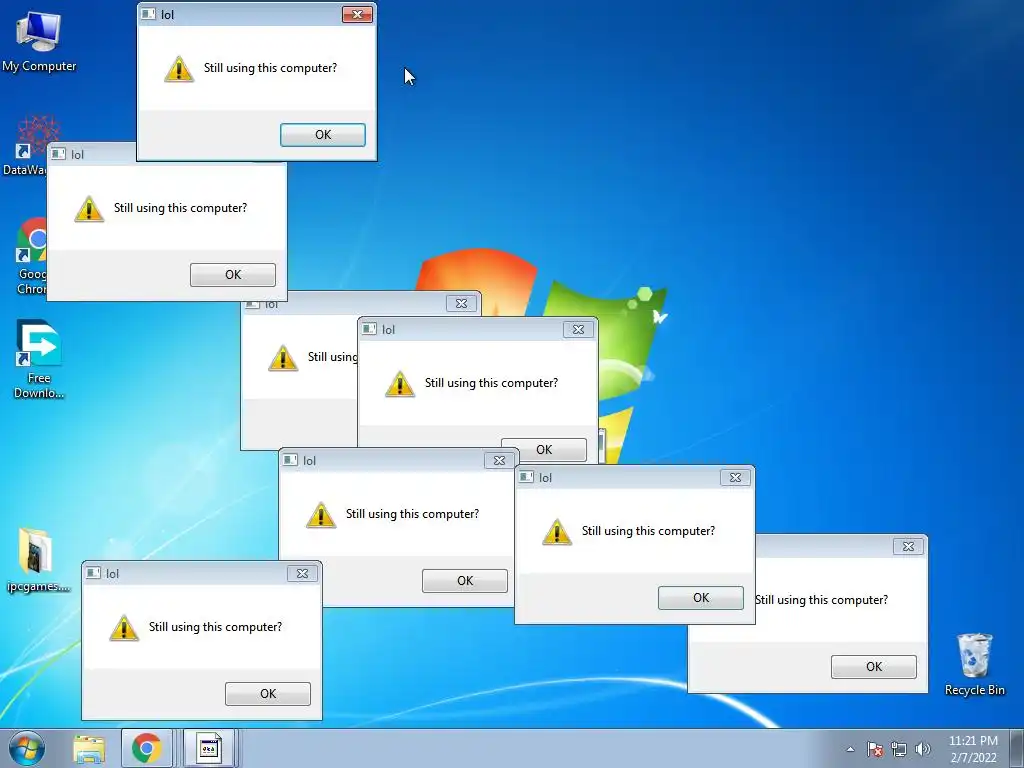
Task: Close the focused lol dialog with the red X
Action: [x=357, y=14]
